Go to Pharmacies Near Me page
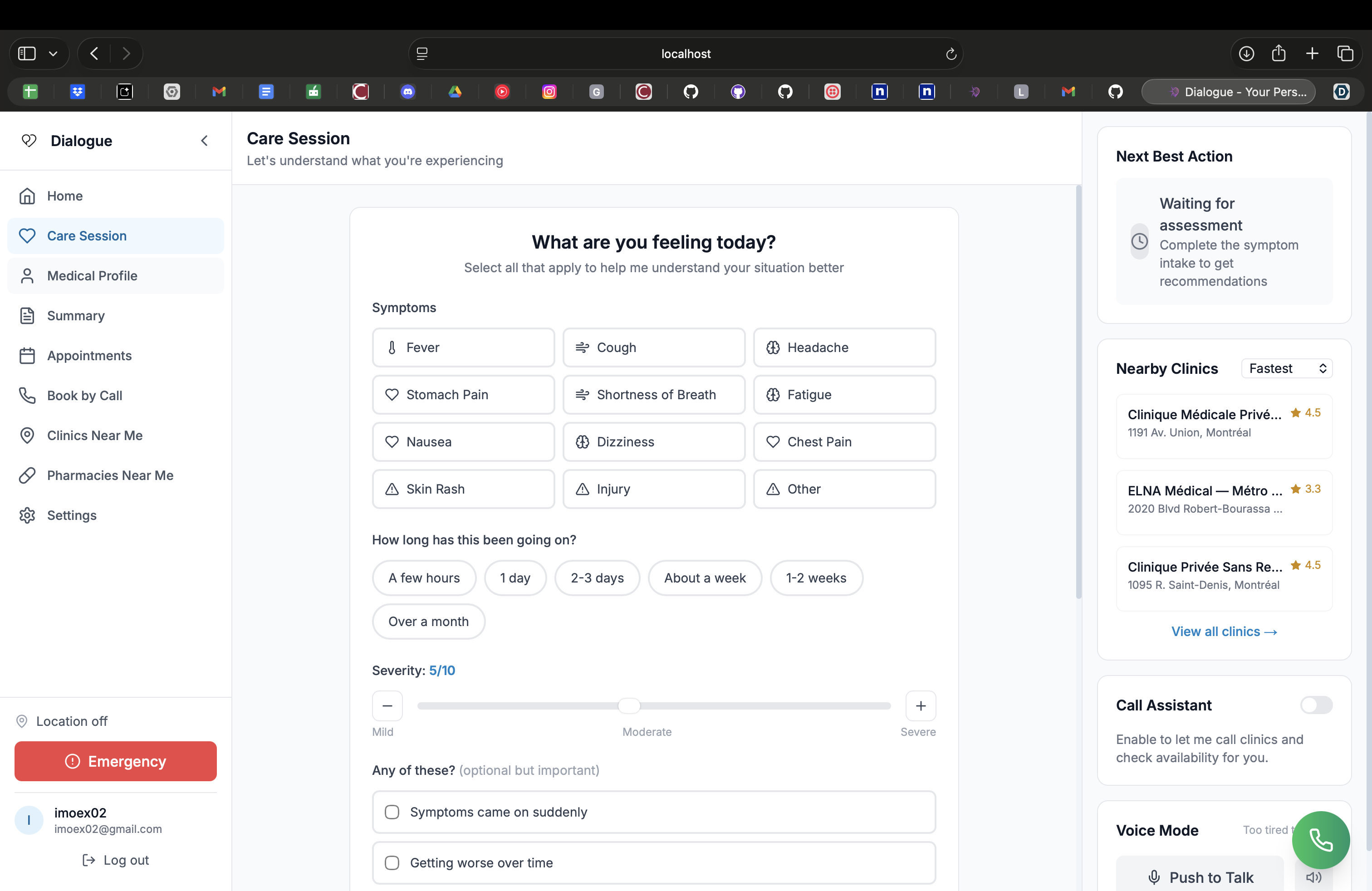The width and height of the screenshot is (1372, 891). 110,475
